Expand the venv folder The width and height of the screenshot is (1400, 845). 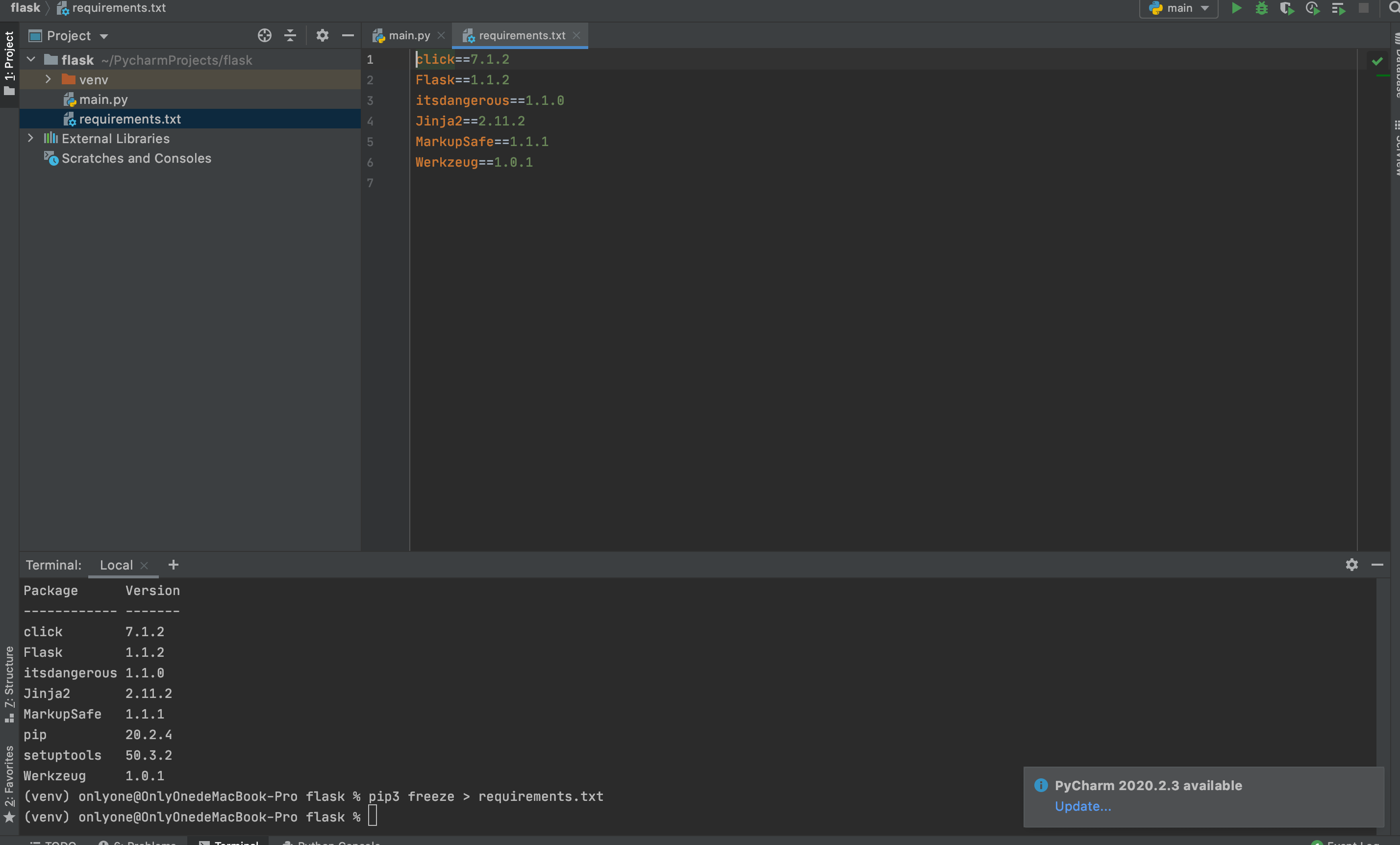click(49, 79)
